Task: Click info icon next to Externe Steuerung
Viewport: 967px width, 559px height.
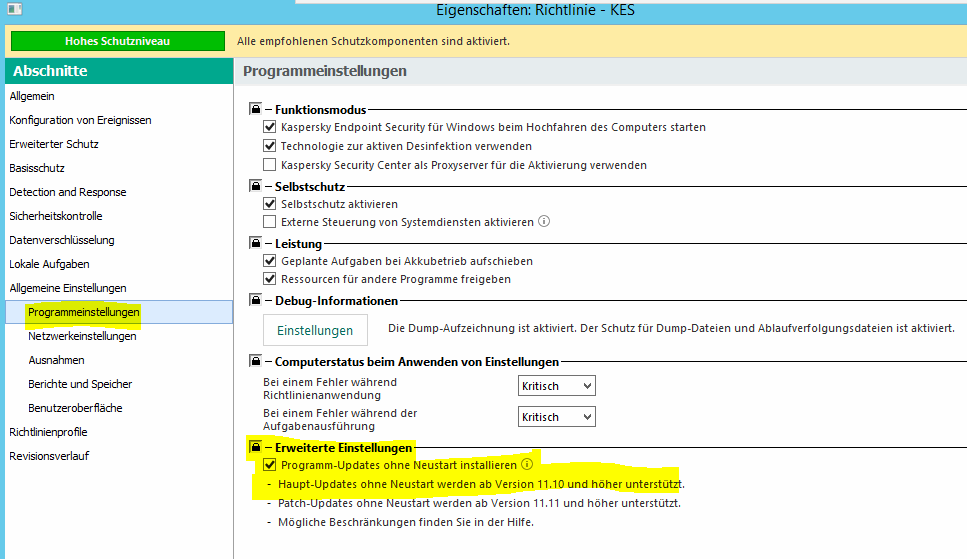Action: 544,221
